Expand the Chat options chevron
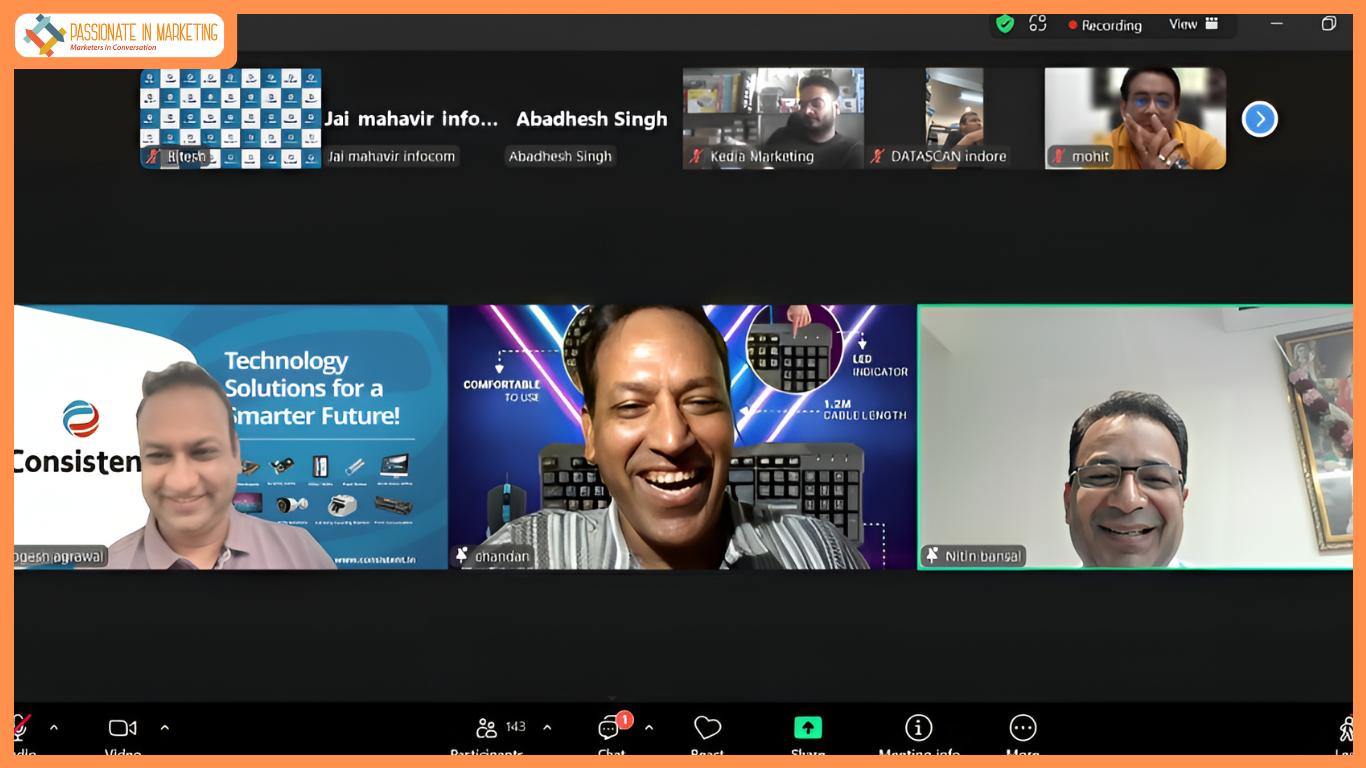Screen dimensions: 1366x768 coord(649,728)
